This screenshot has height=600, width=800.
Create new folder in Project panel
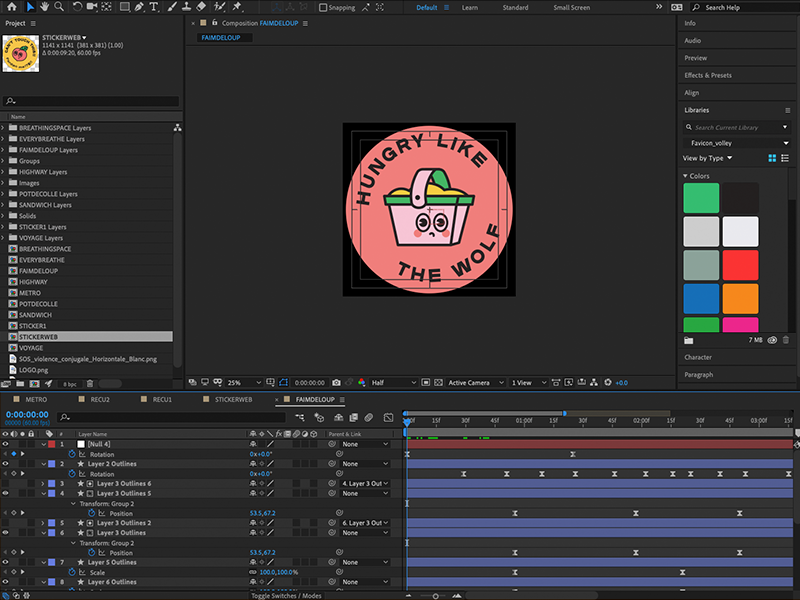[x=20, y=384]
